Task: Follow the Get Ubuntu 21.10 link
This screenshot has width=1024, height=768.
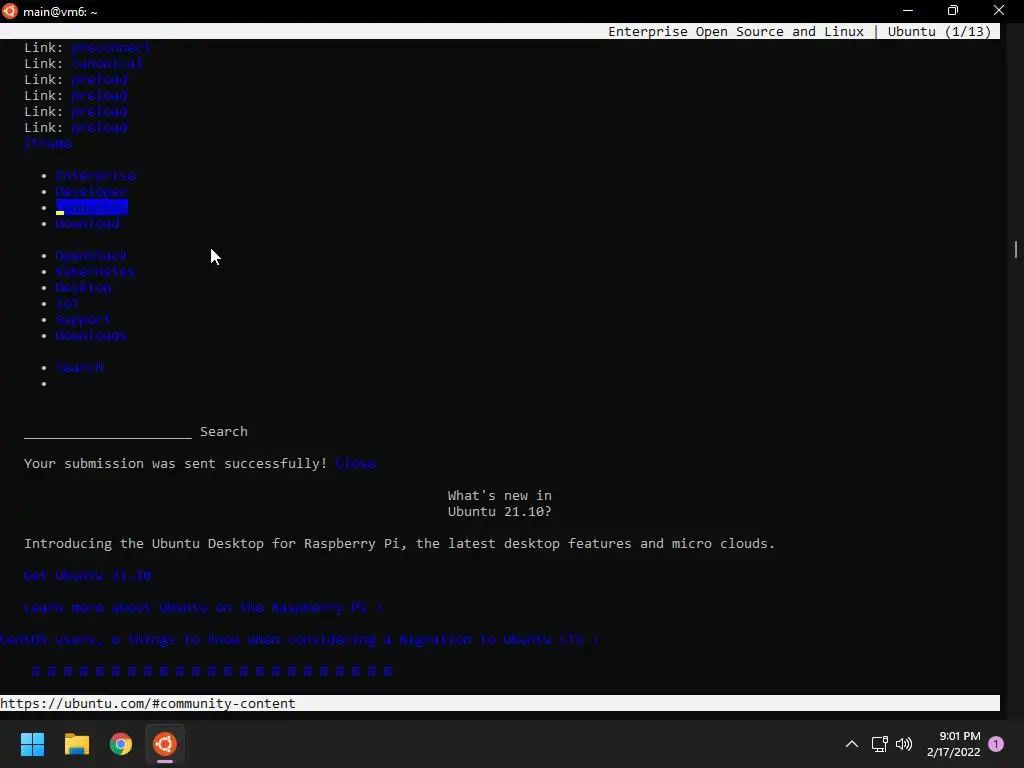Action: [88, 575]
